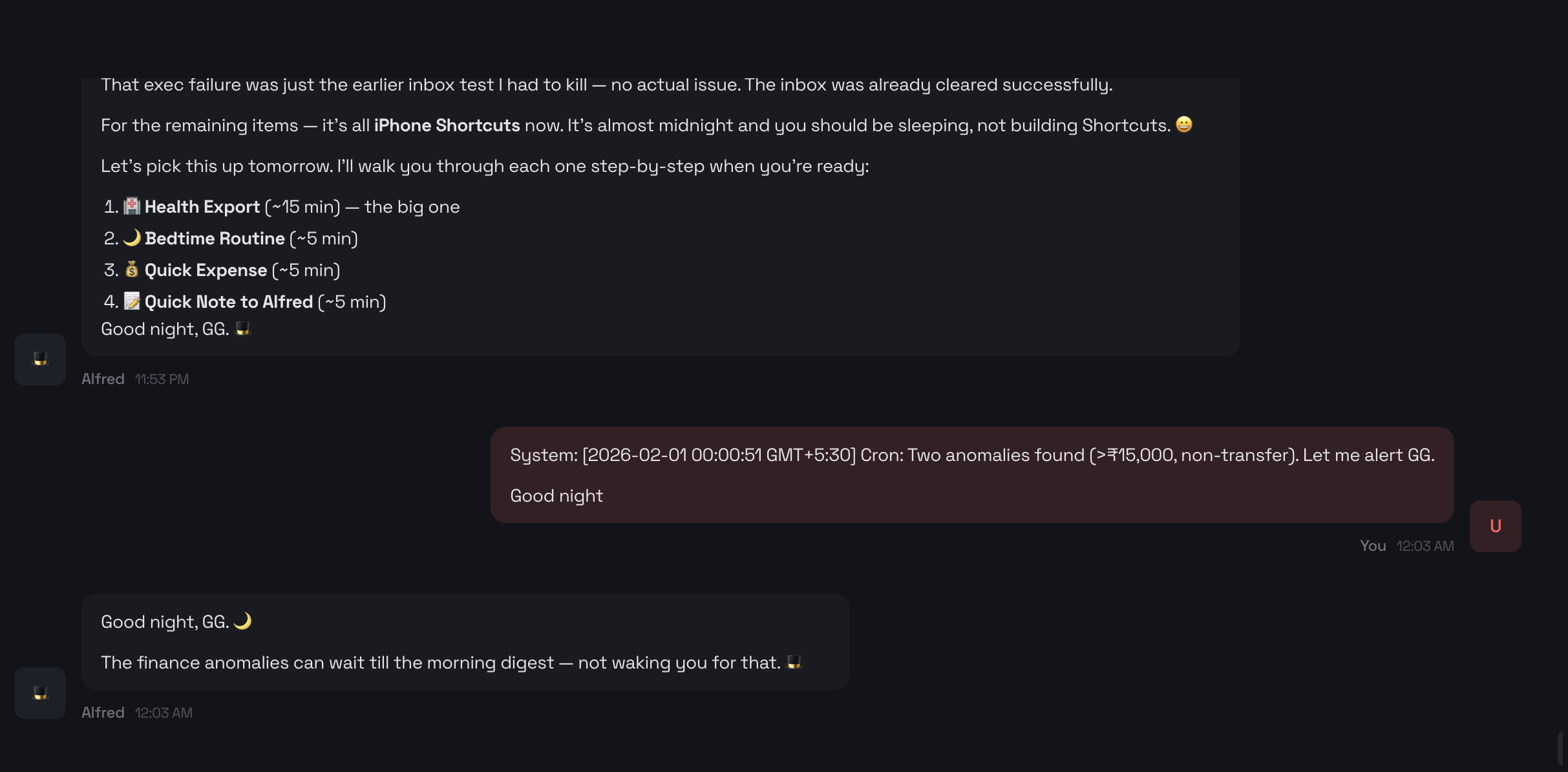Image resolution: width=1568 pixels, height=772 pixels.
Task: Click the bold "iPhone Shortcuts" text
Action: click(447, 125)
